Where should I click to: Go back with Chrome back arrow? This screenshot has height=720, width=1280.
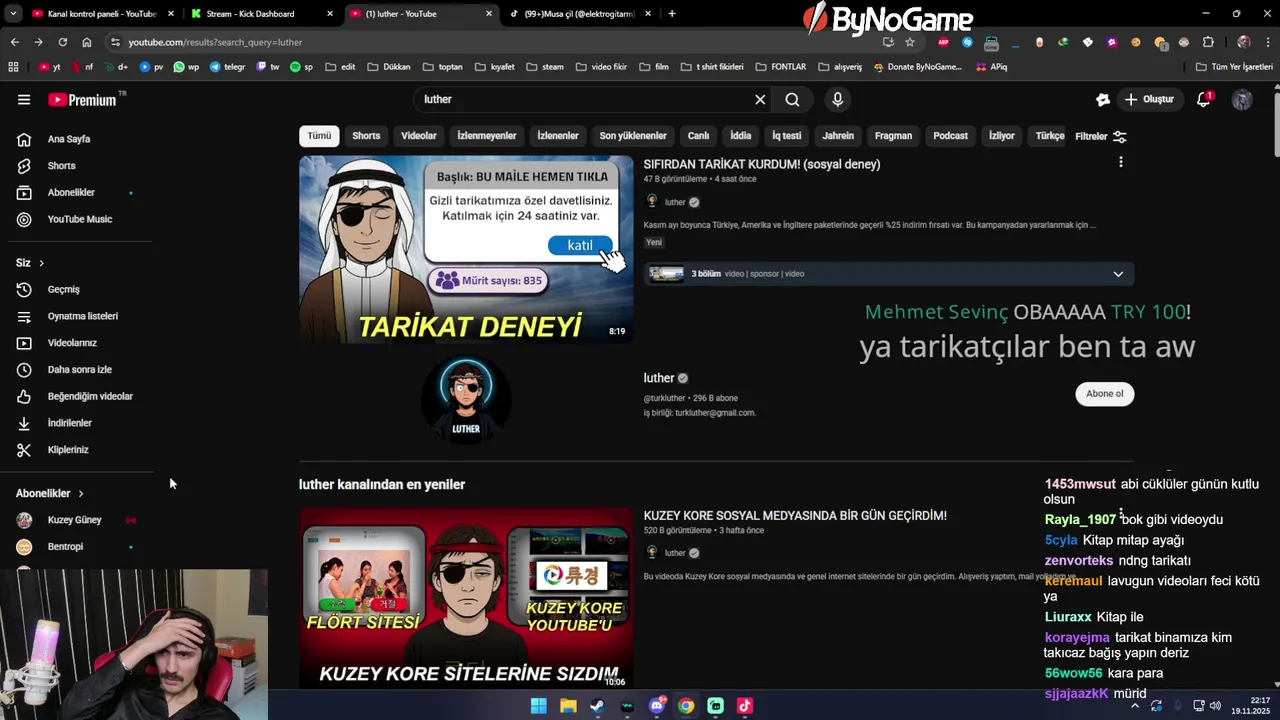pyautogui.click(x=14, y=42)
